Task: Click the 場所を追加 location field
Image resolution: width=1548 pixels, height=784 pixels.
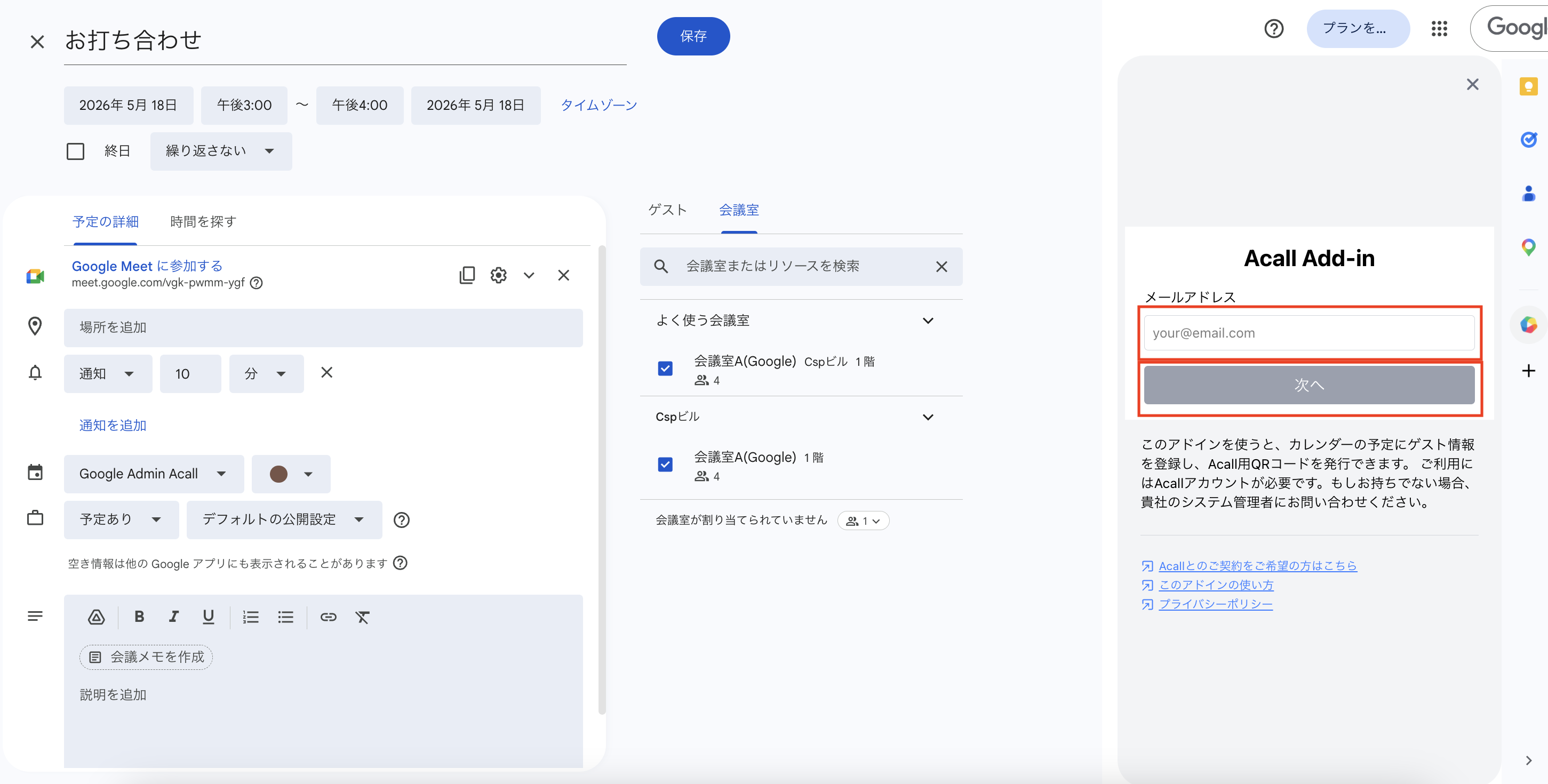Action: (323, 327)
